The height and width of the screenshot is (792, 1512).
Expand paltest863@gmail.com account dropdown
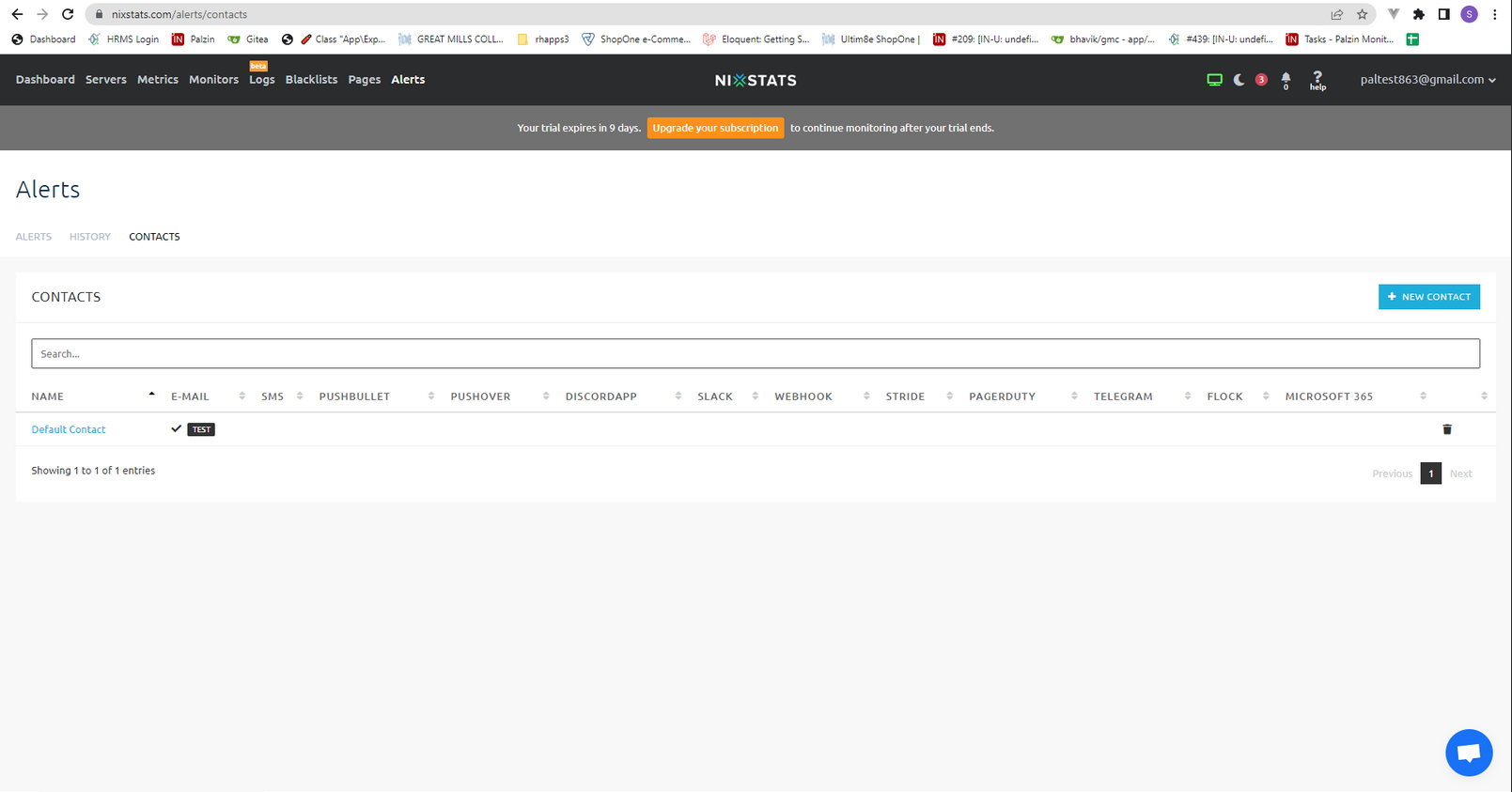click(1427, 80)
